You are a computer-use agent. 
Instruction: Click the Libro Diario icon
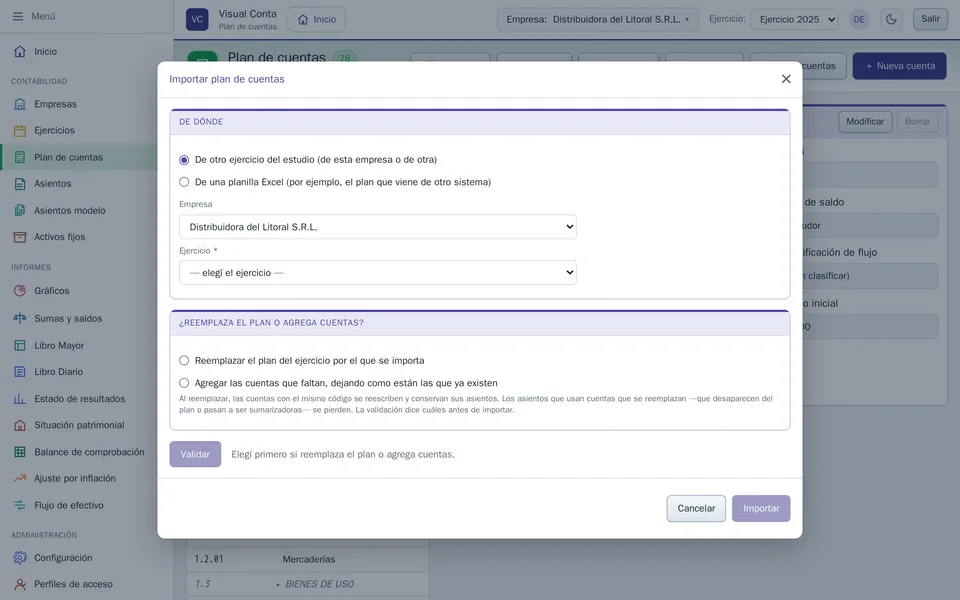20,372
